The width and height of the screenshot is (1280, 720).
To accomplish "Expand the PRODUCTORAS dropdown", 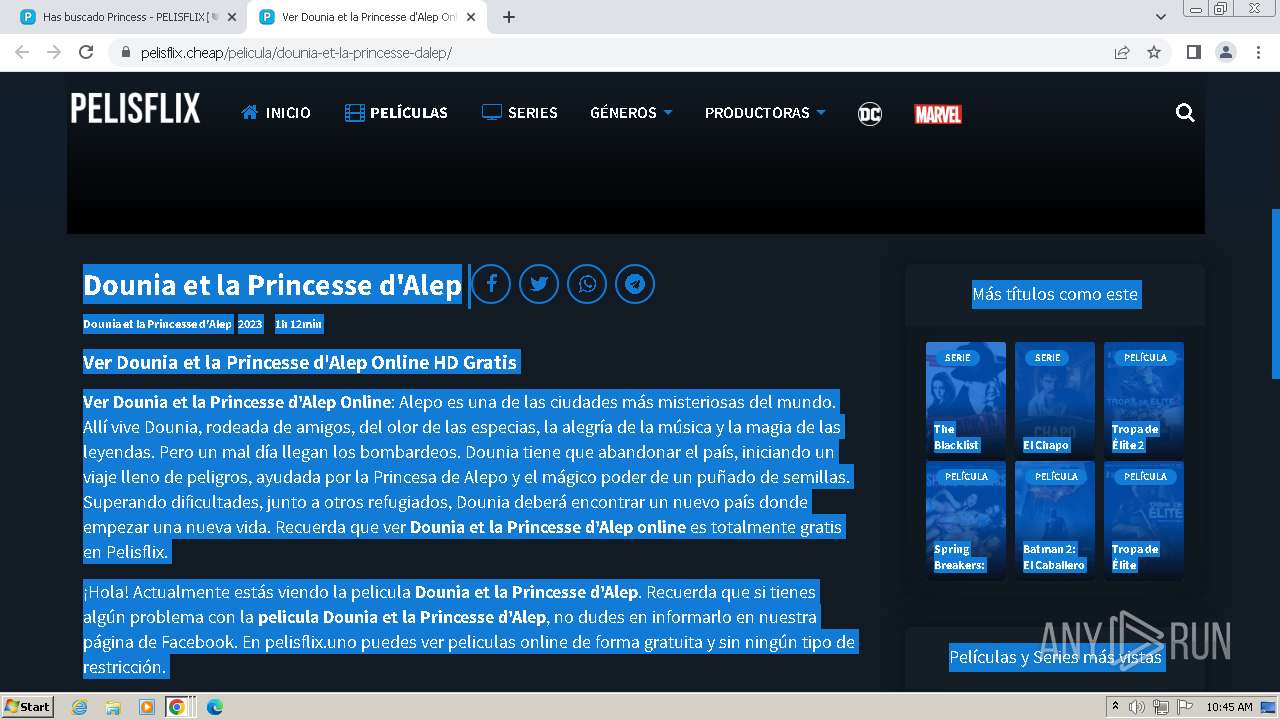I will 765,113.
